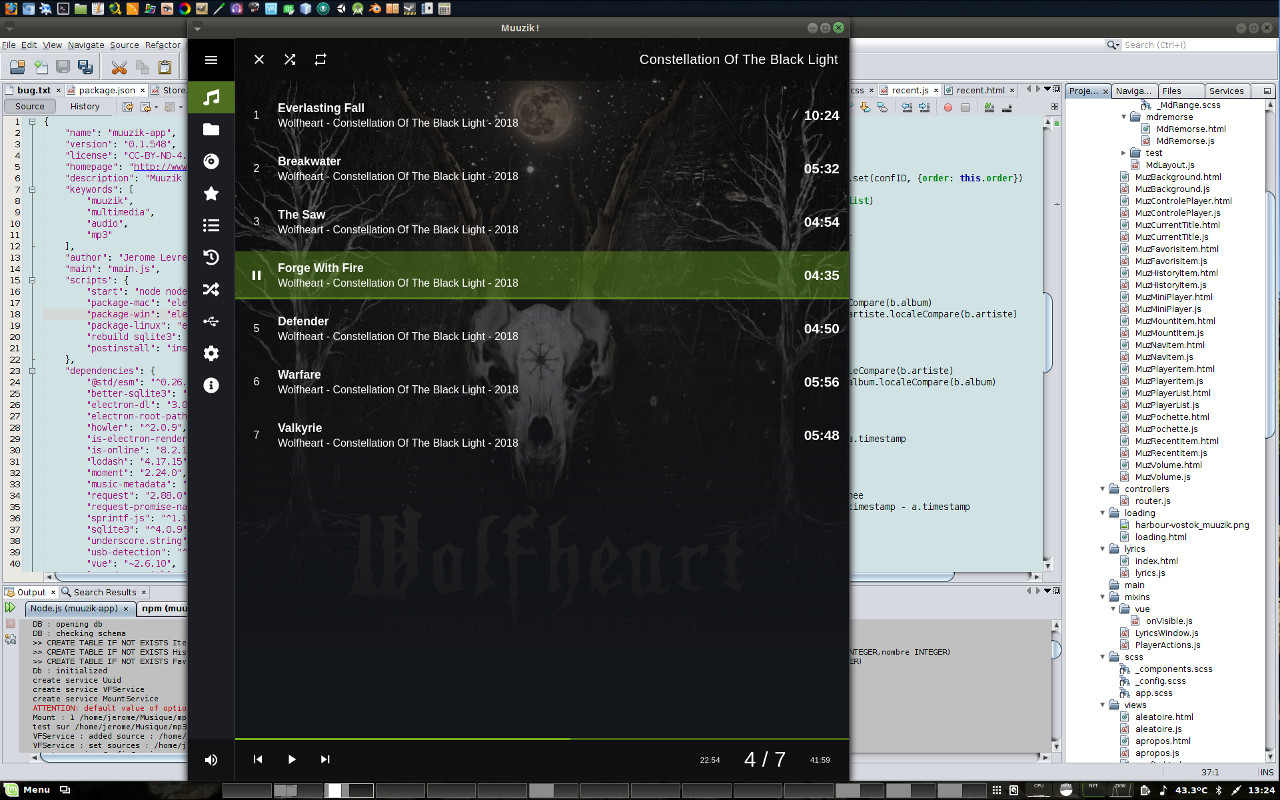Screen dimensions: 1280x800
Task: Click the Source view button
Action: pos(30,106)
